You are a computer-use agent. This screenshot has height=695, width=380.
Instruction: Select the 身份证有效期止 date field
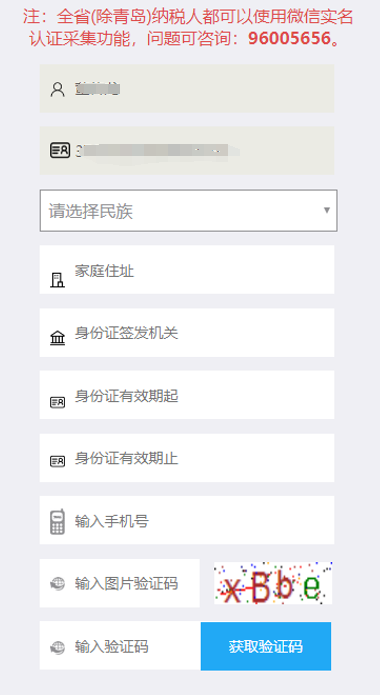[187, 458]
